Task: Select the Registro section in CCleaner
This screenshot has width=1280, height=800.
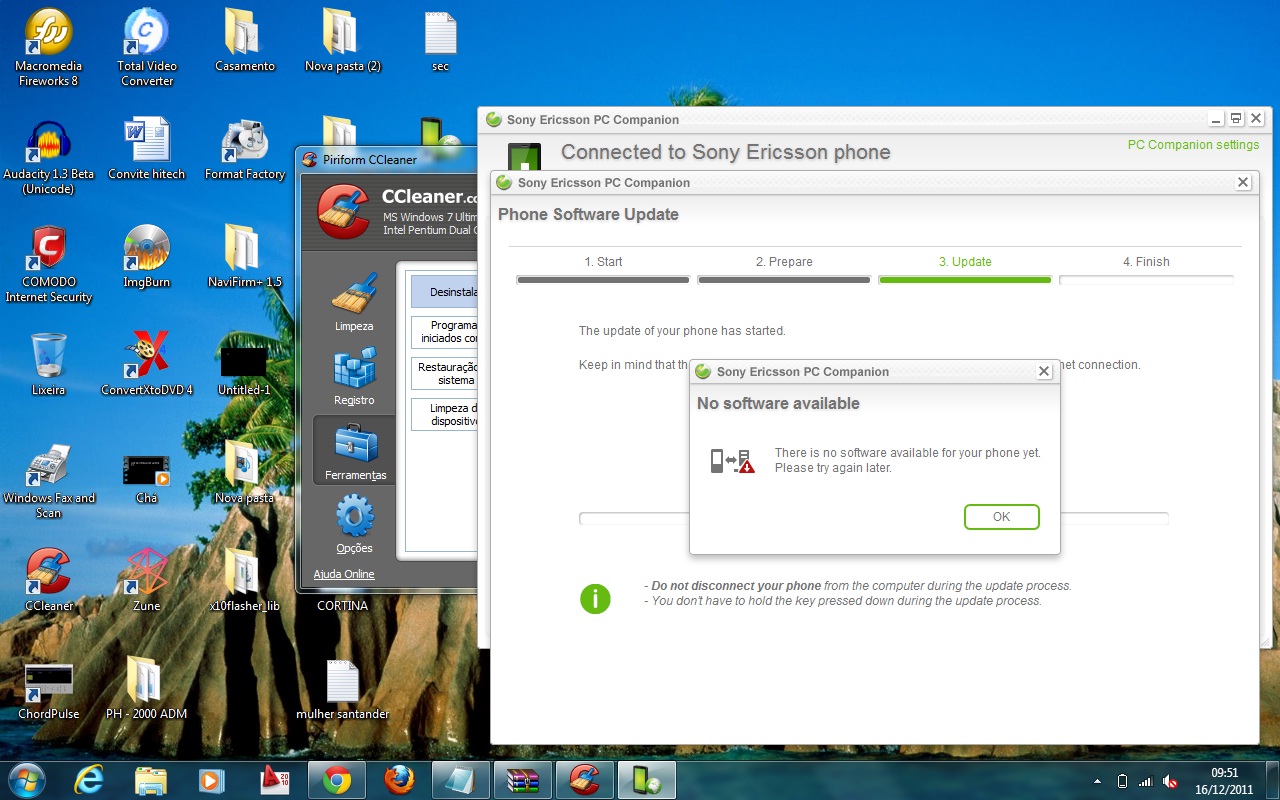Action: coord(354,376)
